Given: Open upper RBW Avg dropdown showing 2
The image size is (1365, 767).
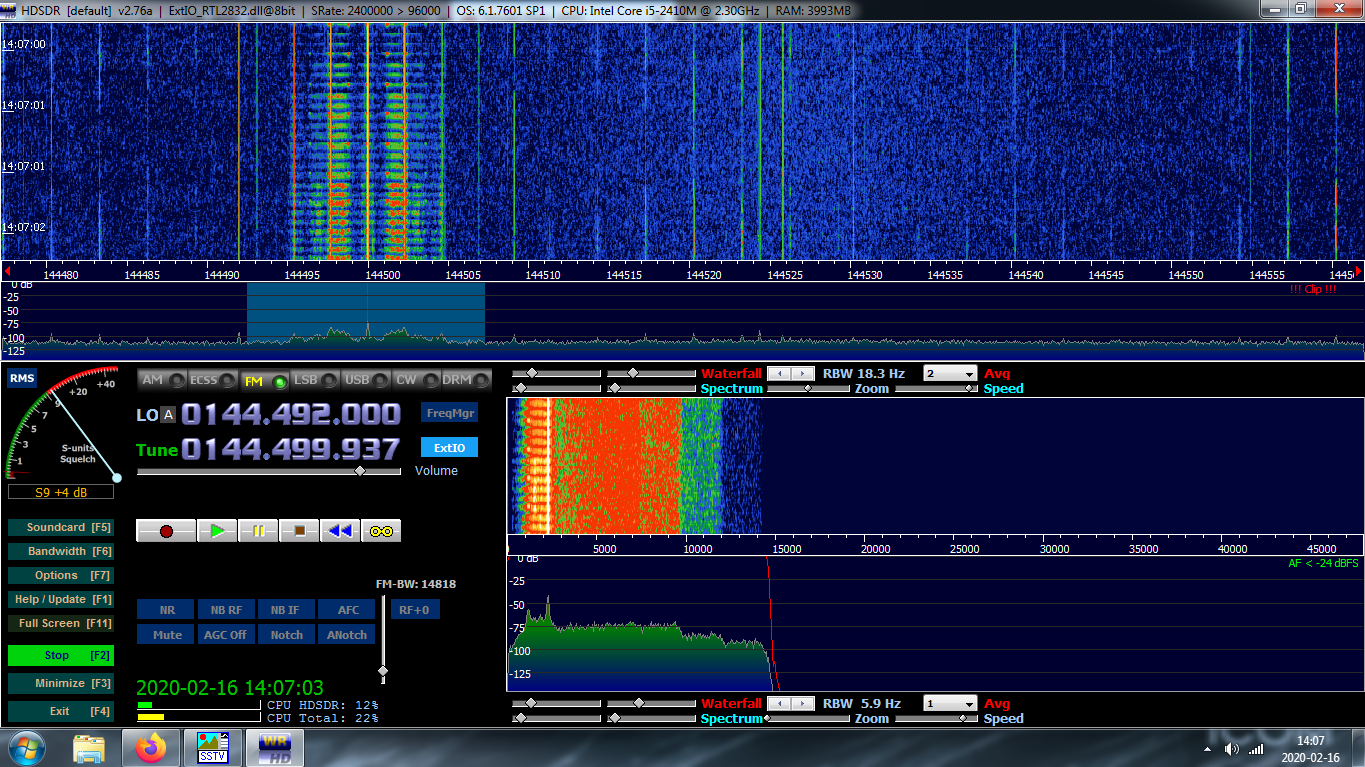Looking at the screenshot, I should point(950,374).
